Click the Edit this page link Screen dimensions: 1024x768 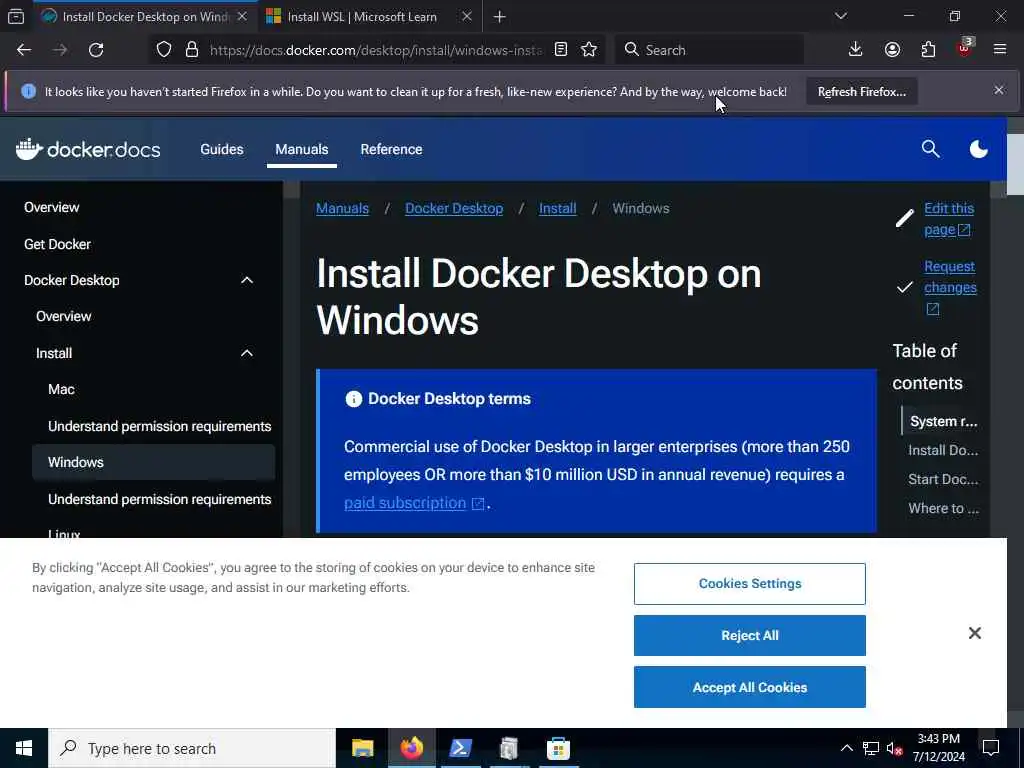948,219
